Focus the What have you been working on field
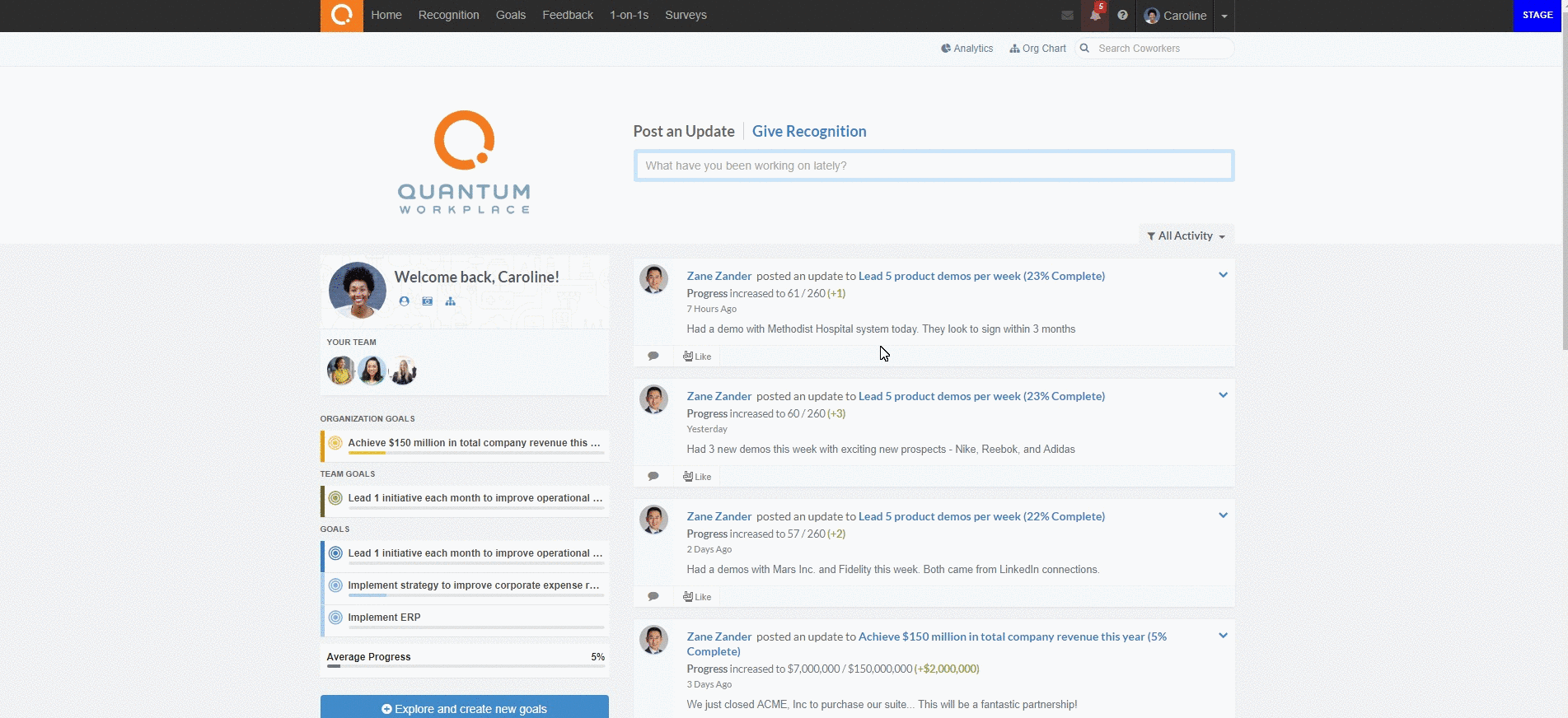 click(x=934, y=166)
